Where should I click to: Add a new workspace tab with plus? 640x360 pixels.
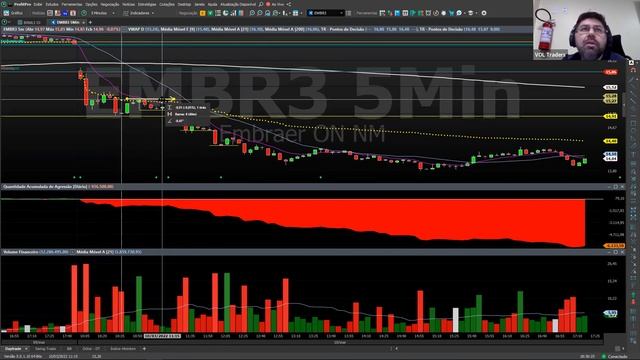point(144,349)
